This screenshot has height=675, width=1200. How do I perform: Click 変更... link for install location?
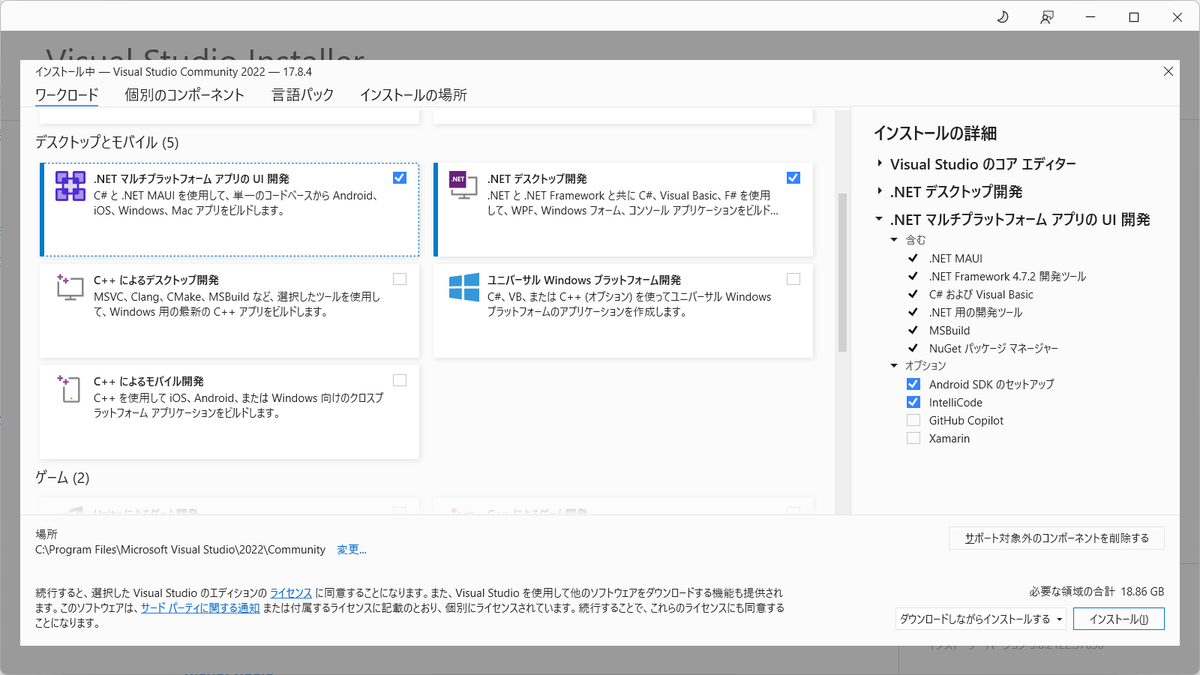click(352, 550)
